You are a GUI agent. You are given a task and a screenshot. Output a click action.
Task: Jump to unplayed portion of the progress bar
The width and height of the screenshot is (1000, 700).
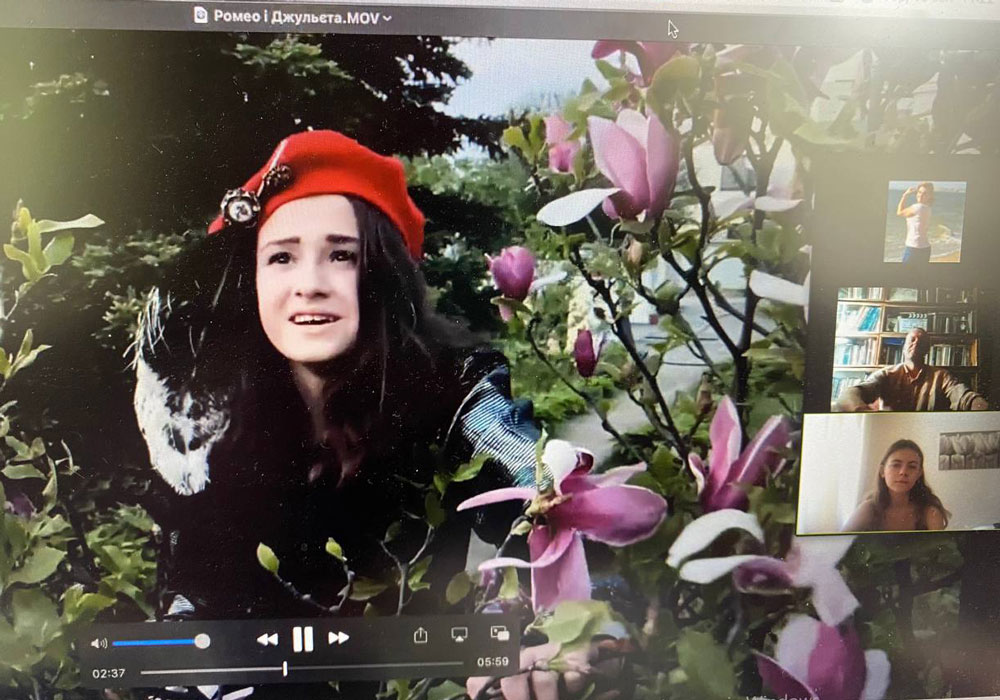(376, 667)
